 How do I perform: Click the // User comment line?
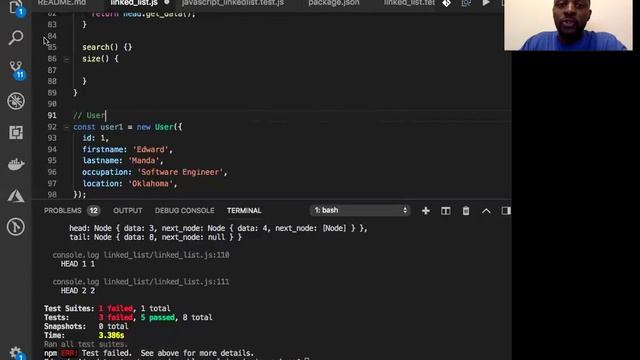[x=89, y=116]
